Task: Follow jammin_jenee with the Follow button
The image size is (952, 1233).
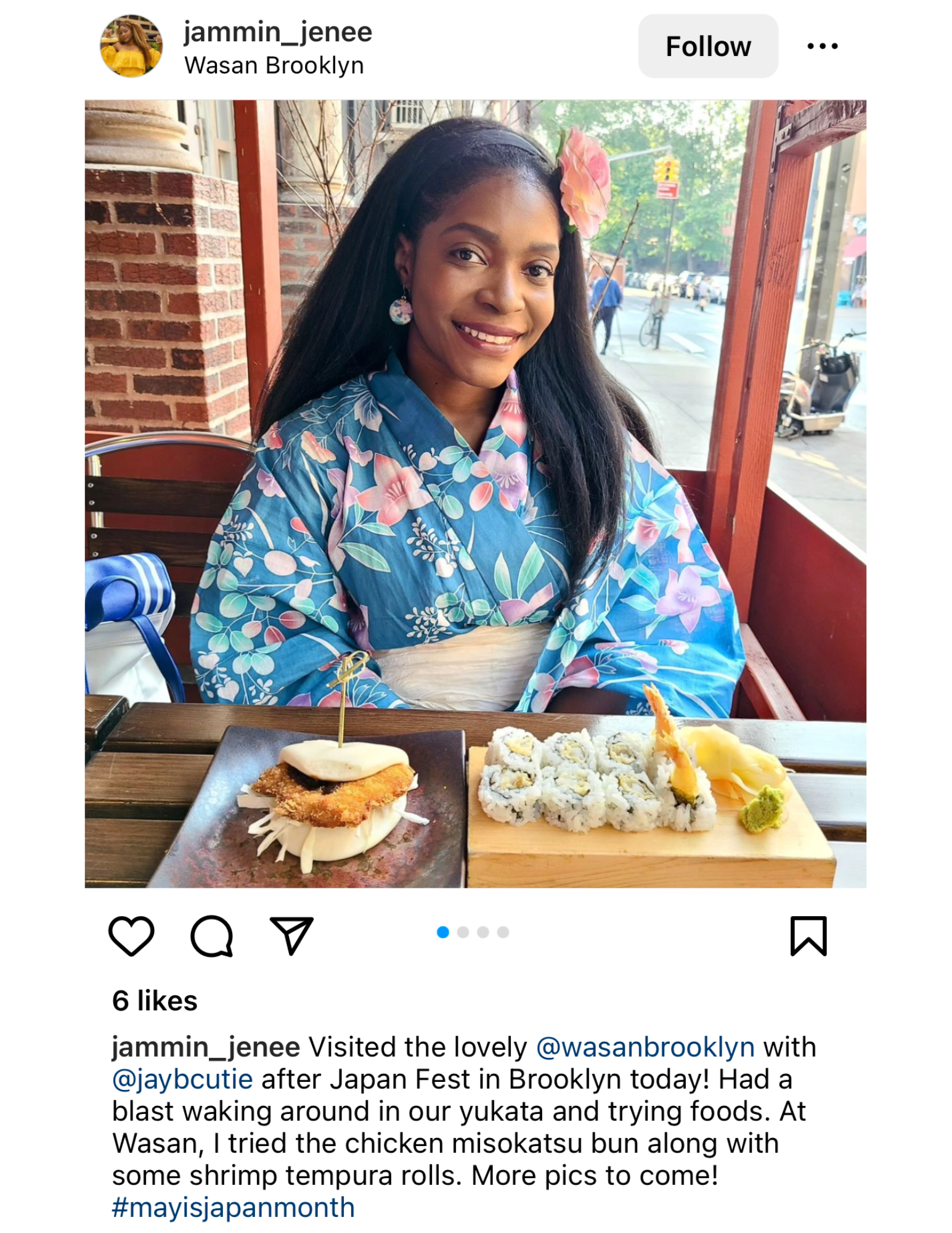Action: coord(708,46)
